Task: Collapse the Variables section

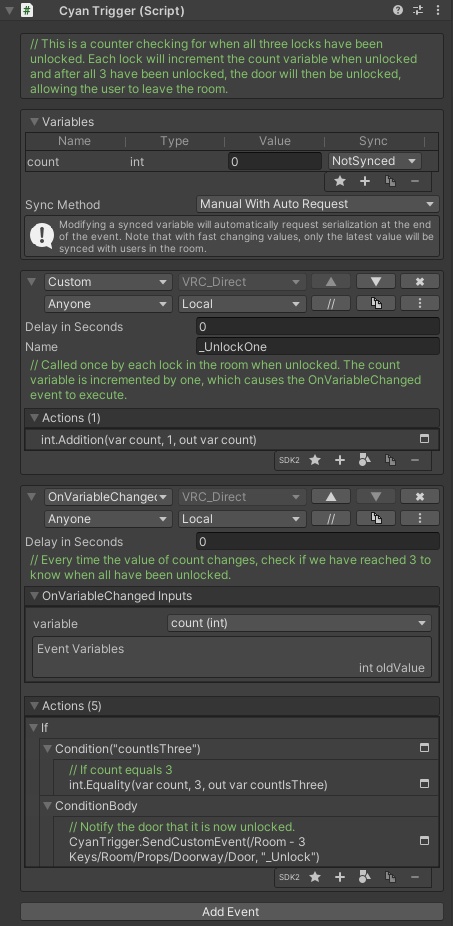Action: pyautogui.click(x=34, y=122)
